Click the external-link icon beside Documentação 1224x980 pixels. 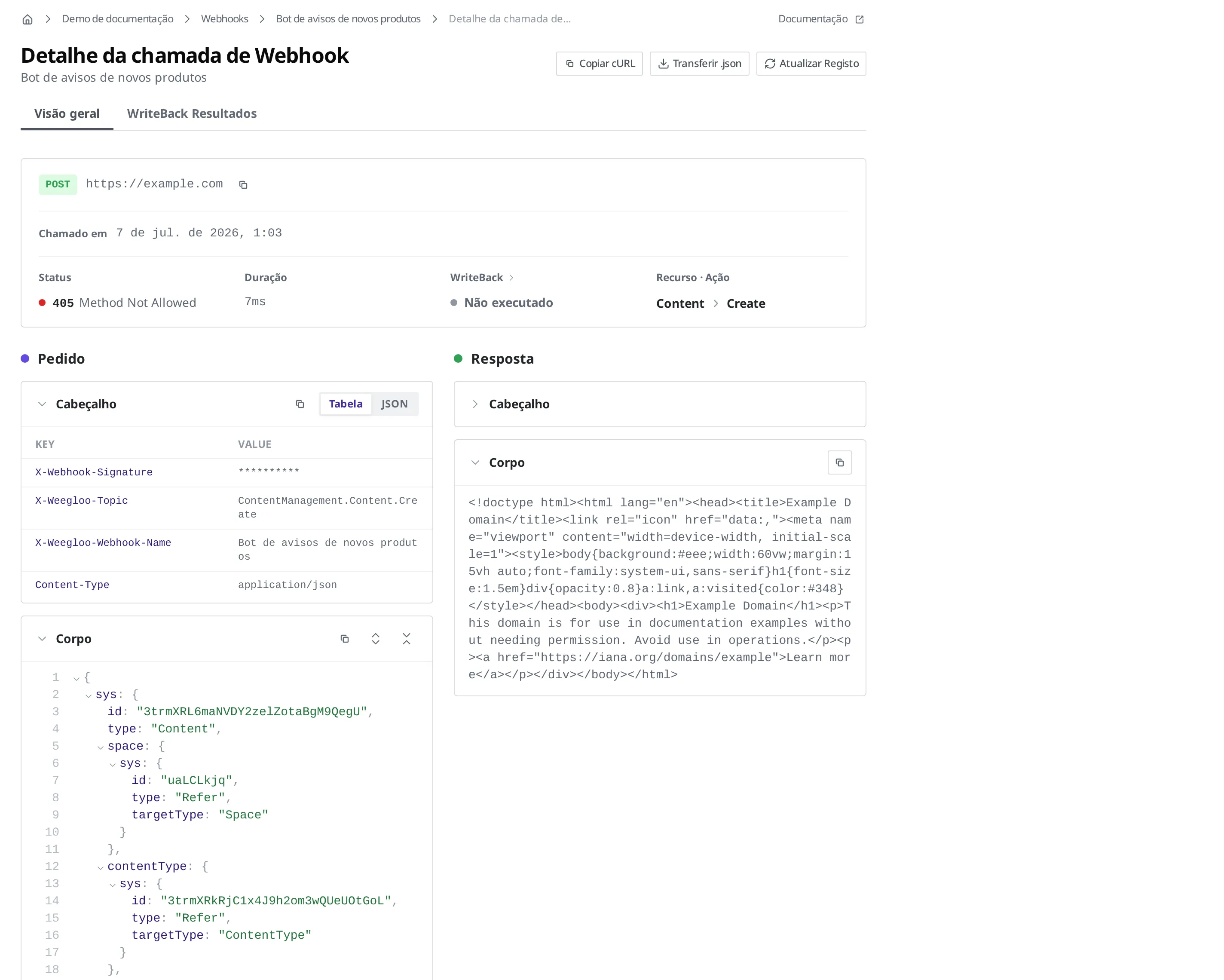(860, 19)
